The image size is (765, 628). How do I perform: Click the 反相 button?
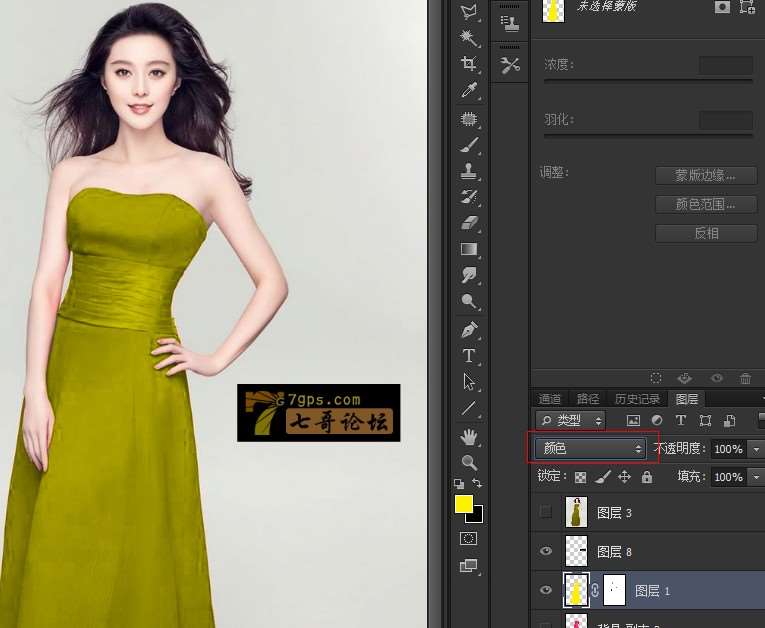point(706,233)
